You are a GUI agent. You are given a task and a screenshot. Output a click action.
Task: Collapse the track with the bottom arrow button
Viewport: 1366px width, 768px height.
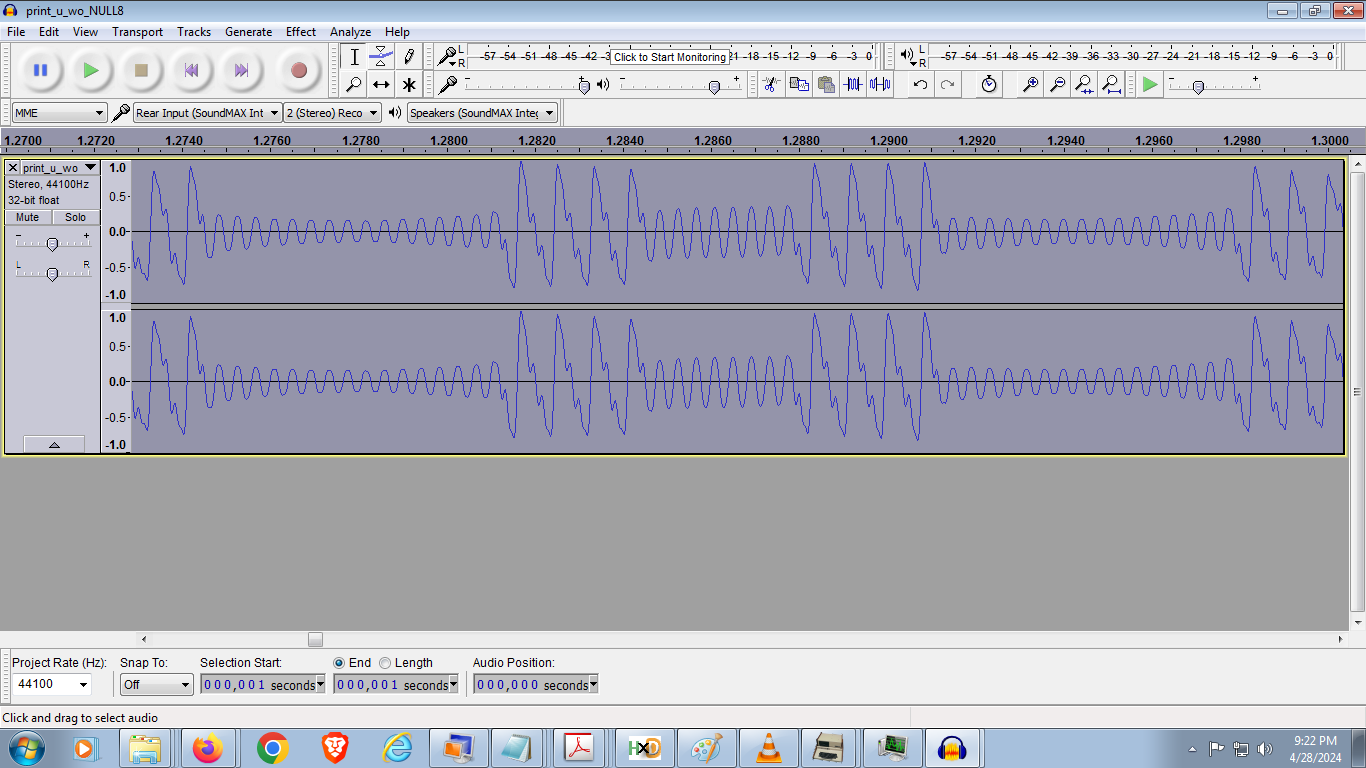54,444
